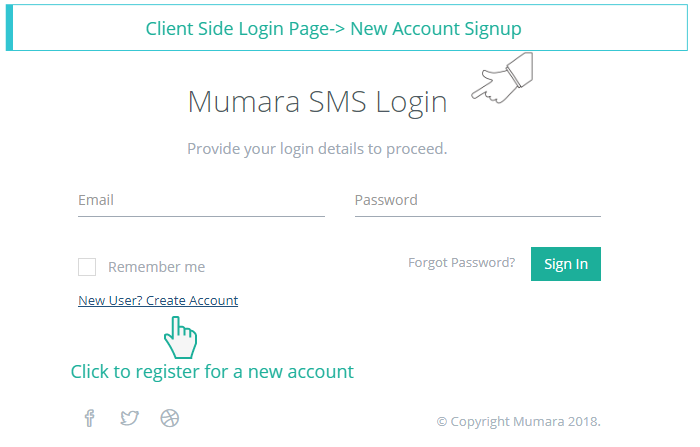Focus the Email input field

(201, 200)
